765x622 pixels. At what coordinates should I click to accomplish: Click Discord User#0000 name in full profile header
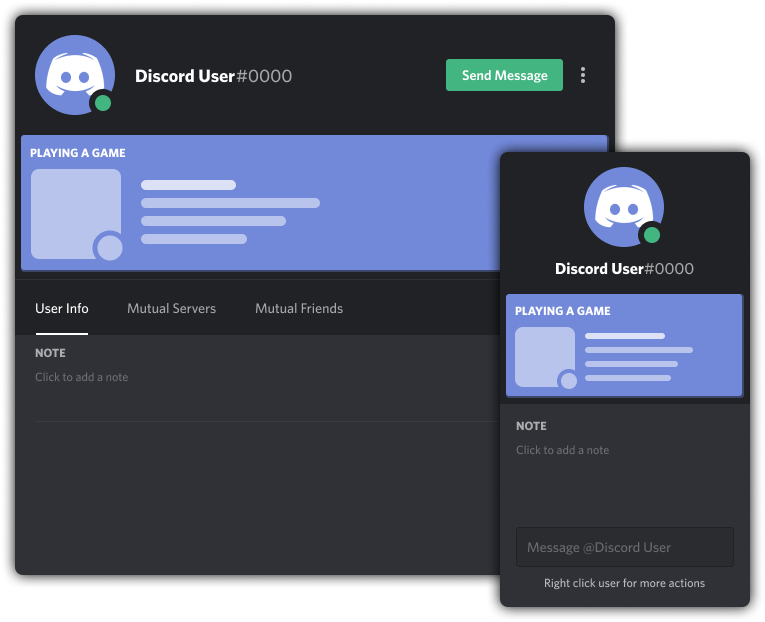pyautogui.click(x=213, y=76)
